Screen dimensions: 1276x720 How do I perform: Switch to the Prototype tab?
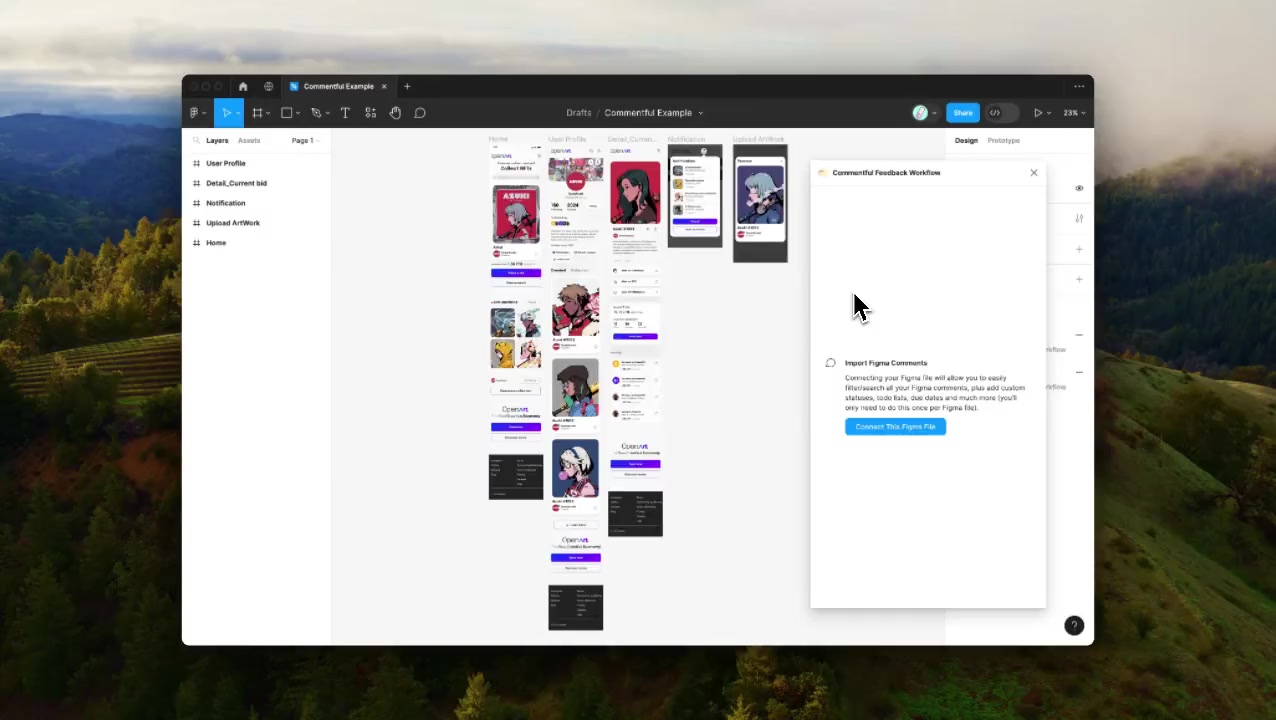pyautogui.click(x=1003, y=141)
